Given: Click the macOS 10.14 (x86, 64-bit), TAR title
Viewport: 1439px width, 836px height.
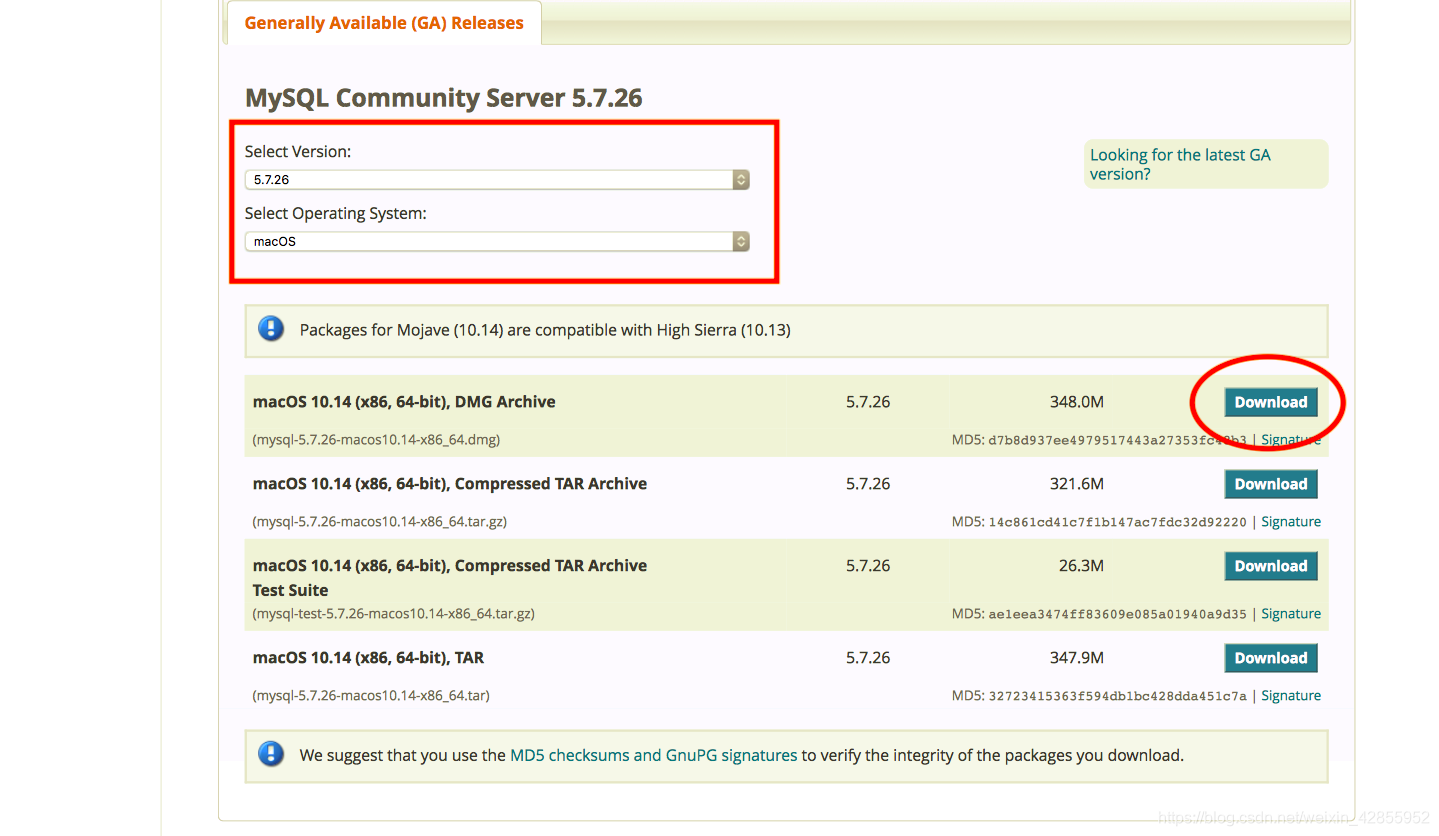Looking at the screenshot, I should (368, 658).
